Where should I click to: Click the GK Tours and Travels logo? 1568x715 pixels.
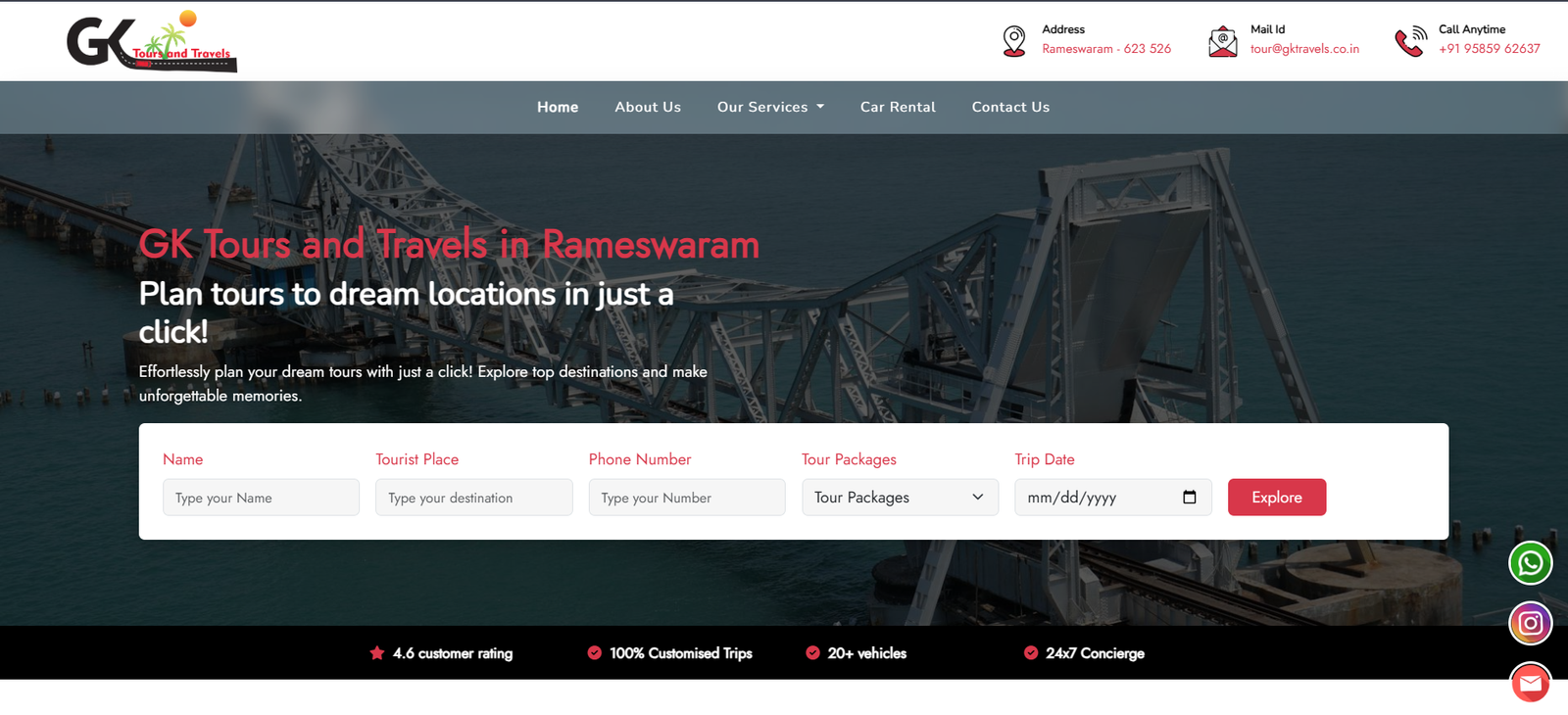pyautogui.click(x=152, y=42)
